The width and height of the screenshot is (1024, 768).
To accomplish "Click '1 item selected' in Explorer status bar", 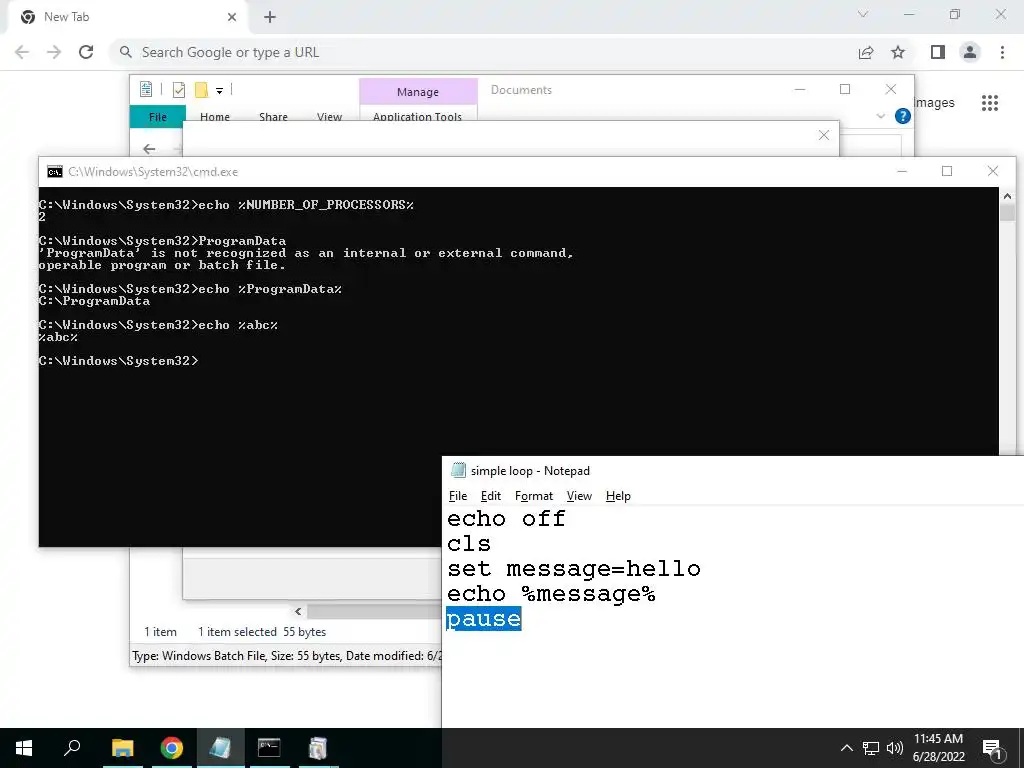I will point(237,632).
